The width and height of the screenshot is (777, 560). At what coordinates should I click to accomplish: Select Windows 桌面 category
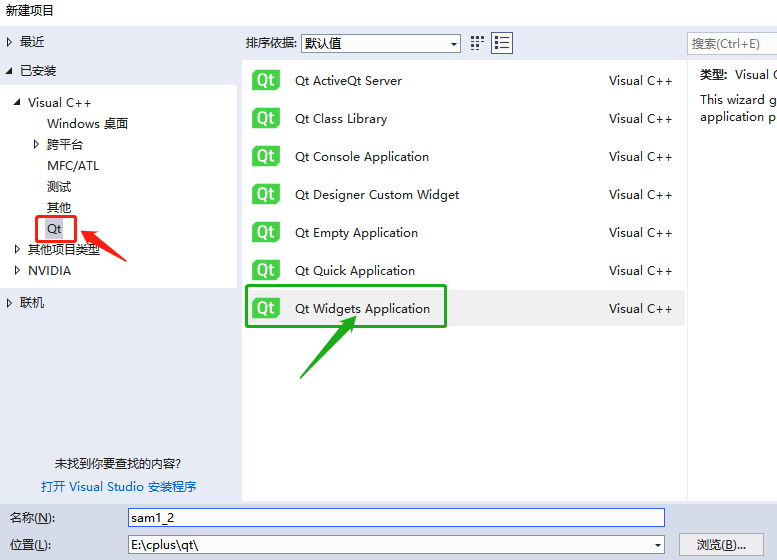[x=87, y=123]
